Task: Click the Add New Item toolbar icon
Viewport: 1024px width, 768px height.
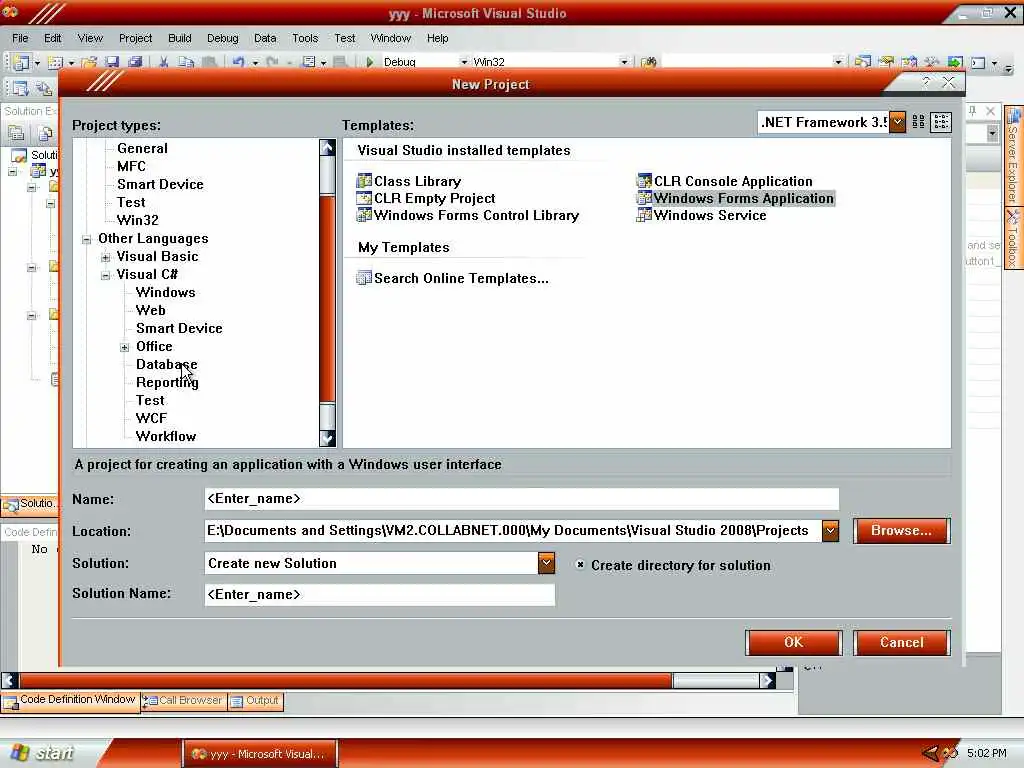Action: pos(56,62)
